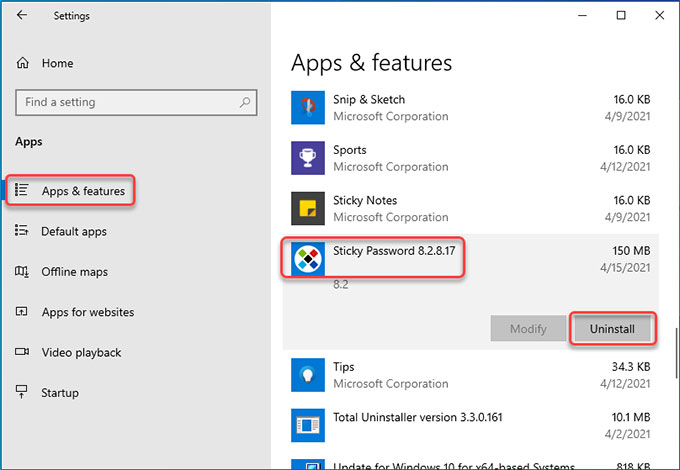Click the apps list vertical scrollbar
This screenshot has height=470, width=680.
click(677, 352)
